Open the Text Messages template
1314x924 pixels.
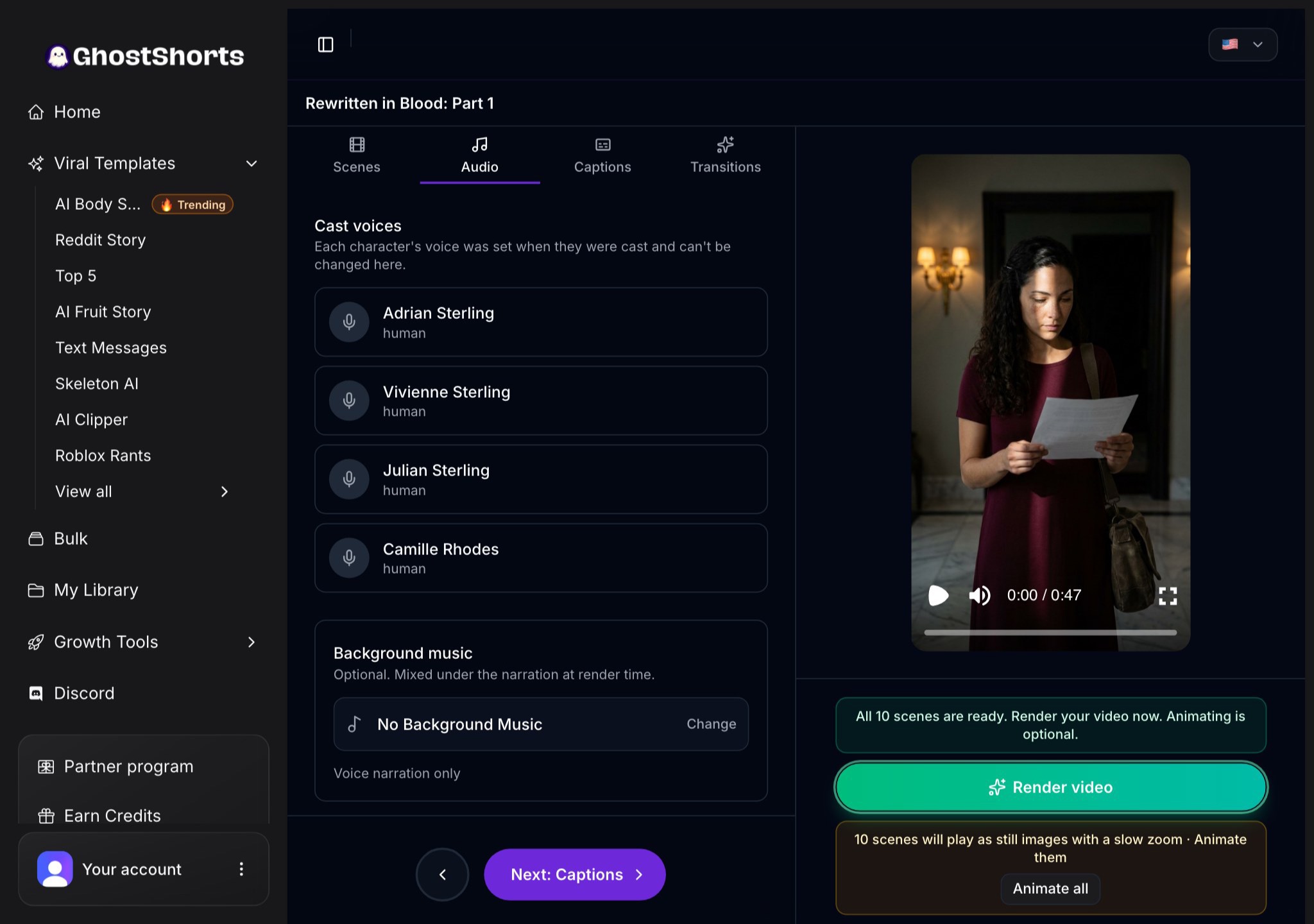tap(110, 348)
